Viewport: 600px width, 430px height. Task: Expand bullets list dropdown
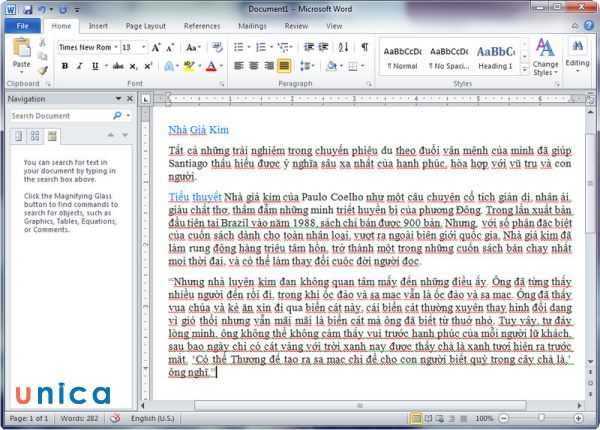[x=249, y=47]
